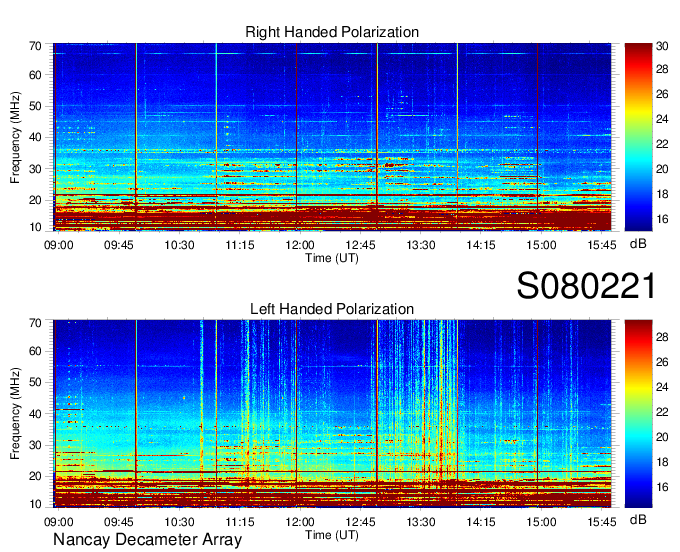Click the bottom plot's Time (UT) axis label
Screen dimensions: 680x552
pos(332,535)
